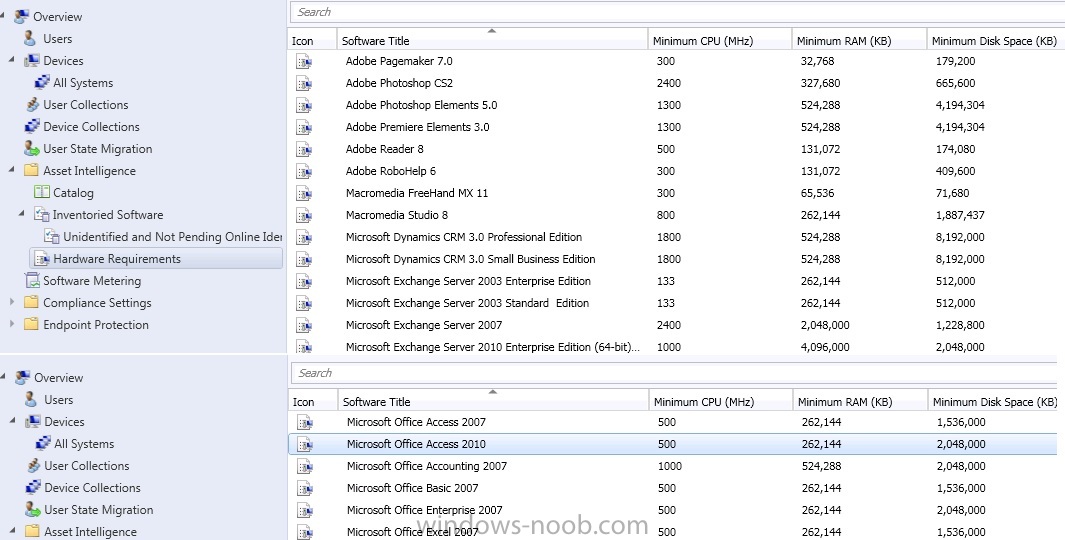
Task: Click the row icon for Adobe Premiere Elements 3.0
Action: pyautogui.click(x=304, y=127)
